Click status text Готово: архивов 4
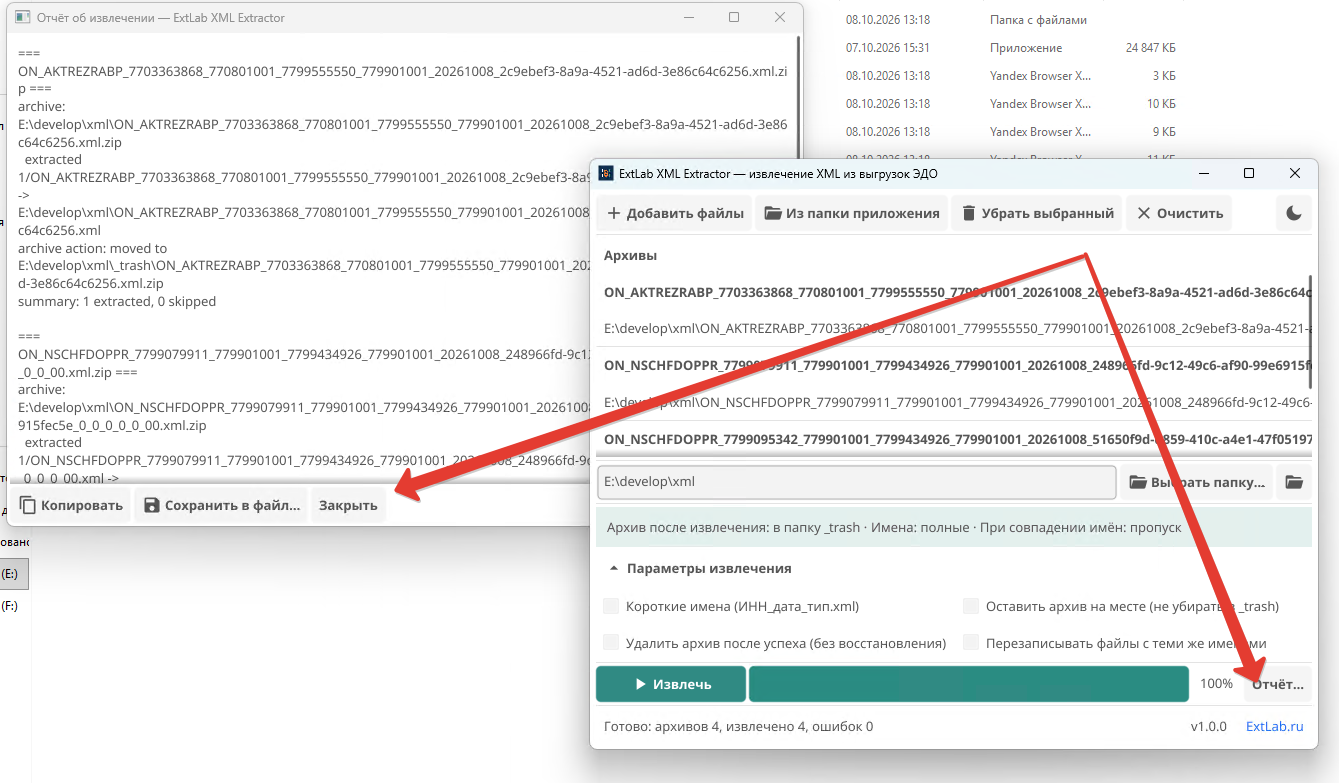This screenshot has height=783, width=1339. (x=738, y=727)
